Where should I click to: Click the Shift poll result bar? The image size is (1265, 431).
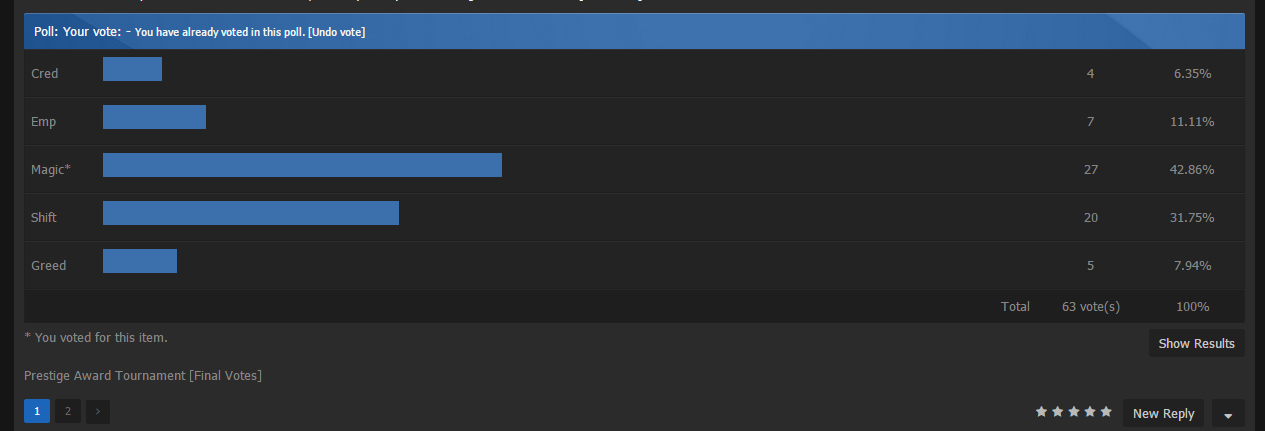pyautogui.click(x=250, y=213)
